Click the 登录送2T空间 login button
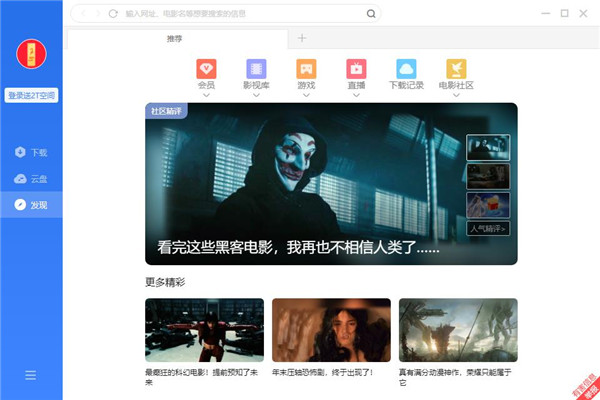The height and width of the screenshot is (400, 600). tap(31, 95)
